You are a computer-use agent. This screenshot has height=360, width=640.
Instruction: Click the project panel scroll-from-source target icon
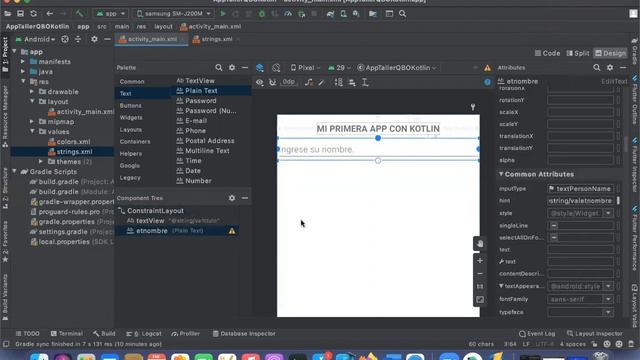(x=64, y=39)
